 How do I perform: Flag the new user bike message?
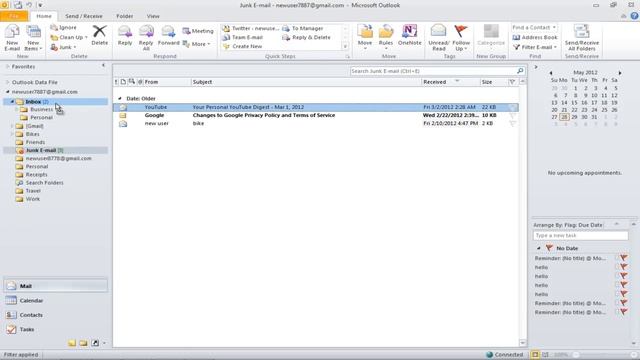coord(513,124)
